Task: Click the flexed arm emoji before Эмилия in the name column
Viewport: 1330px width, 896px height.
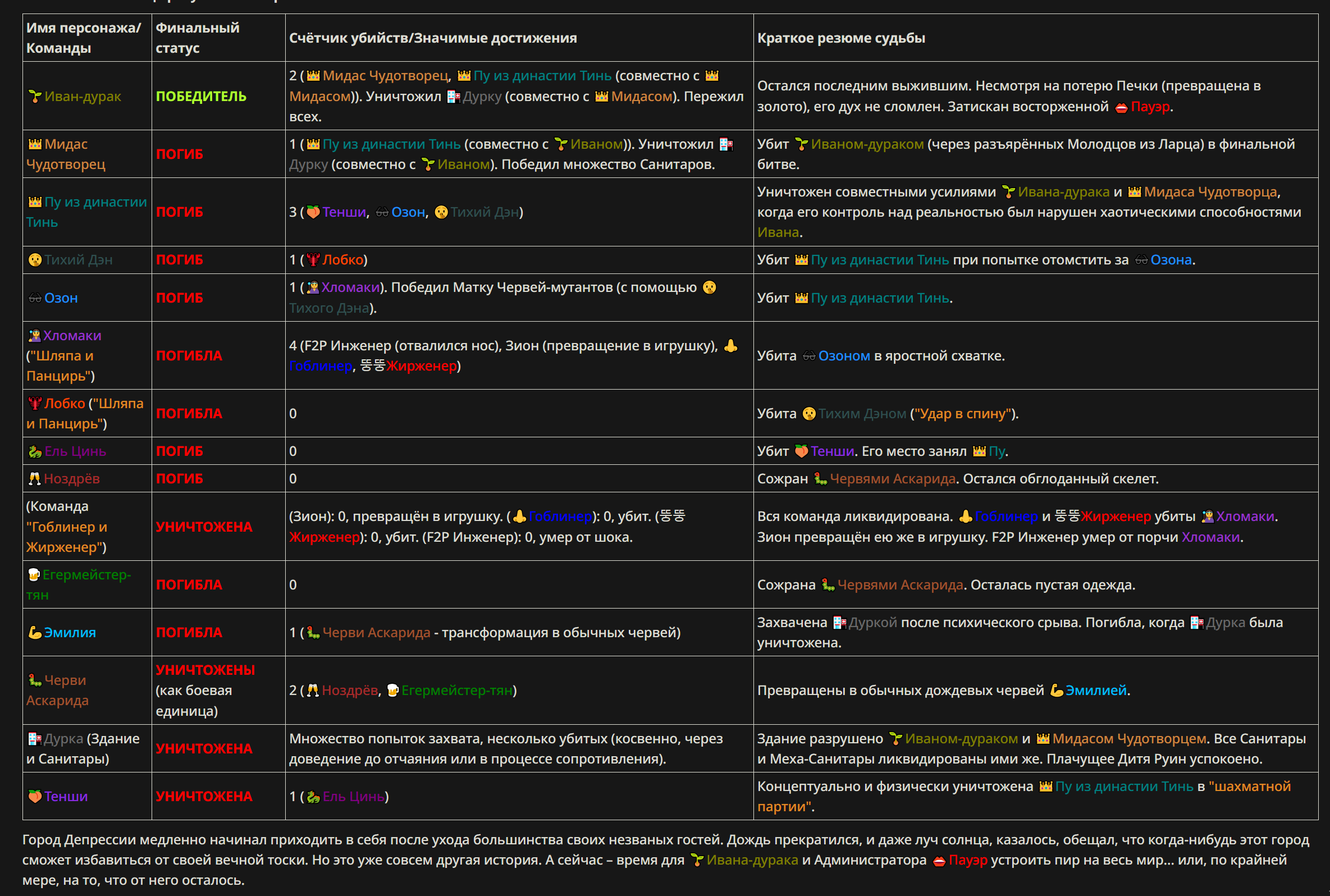Action: [35, 633]
